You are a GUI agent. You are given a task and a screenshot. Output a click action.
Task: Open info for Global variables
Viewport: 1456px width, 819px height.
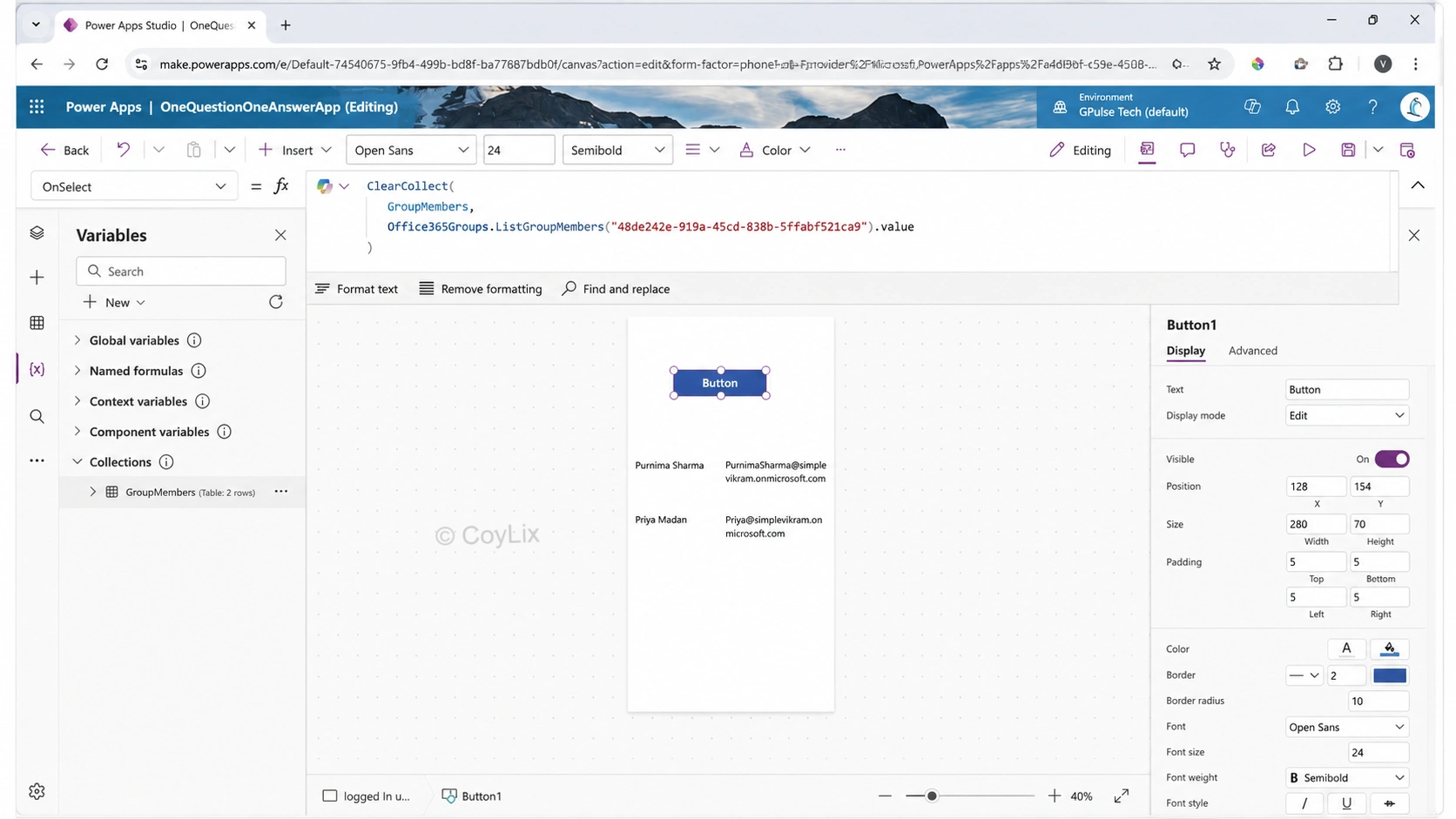pos(194,340)
